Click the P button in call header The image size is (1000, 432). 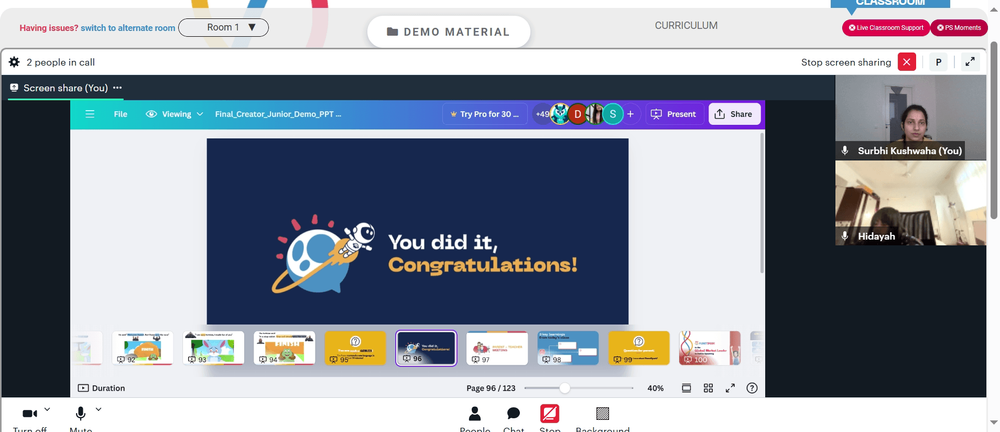point(938,62)
